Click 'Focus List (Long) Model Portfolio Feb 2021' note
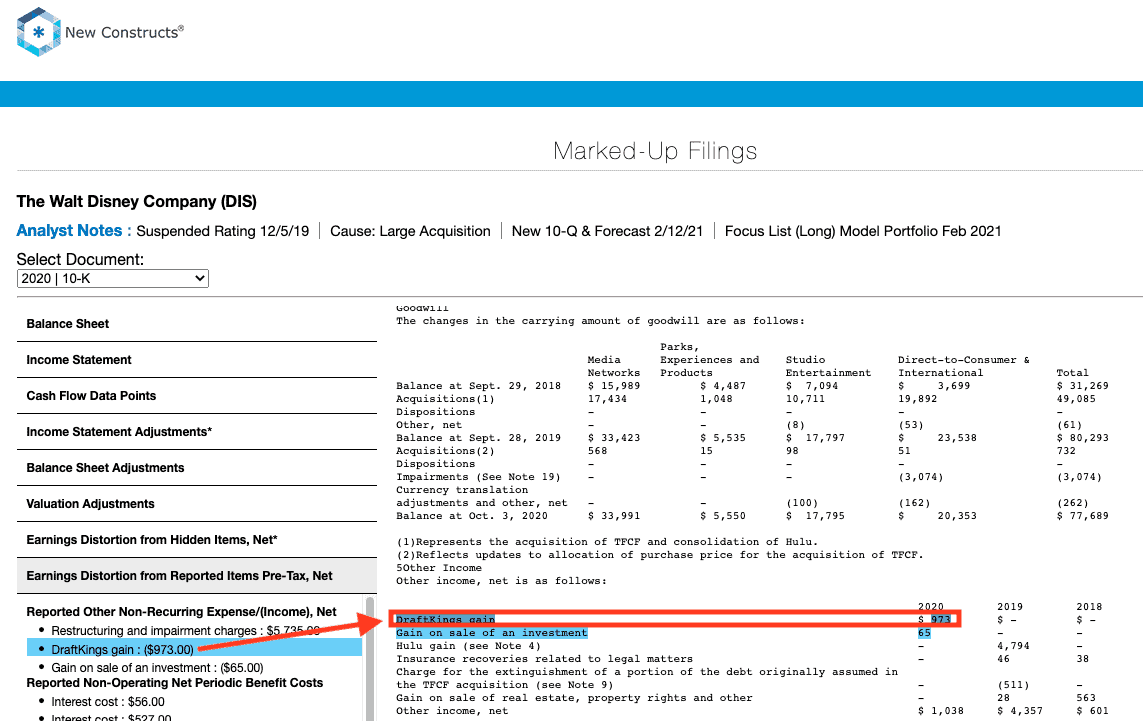 [x=863, y=231]
